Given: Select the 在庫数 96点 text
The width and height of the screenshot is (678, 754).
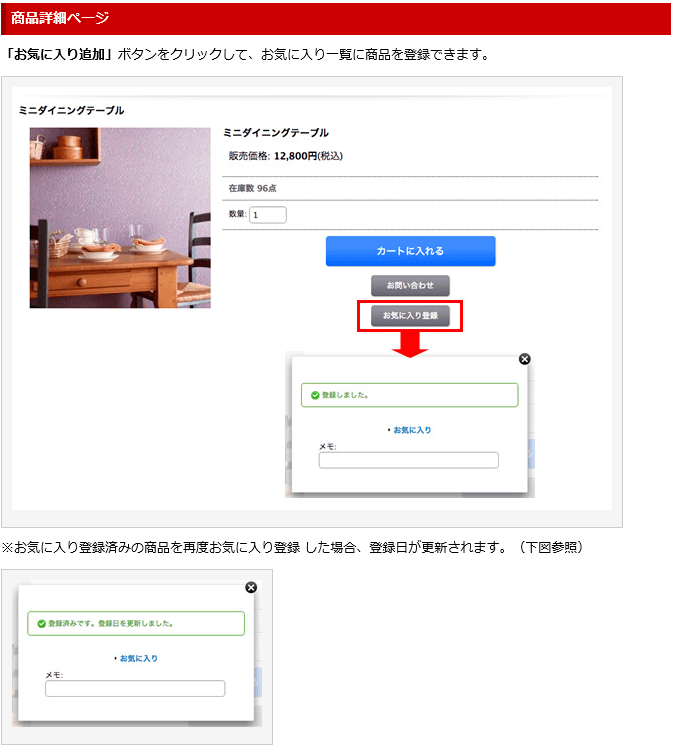Looking at the screenshot, I should tap(252, 188).
